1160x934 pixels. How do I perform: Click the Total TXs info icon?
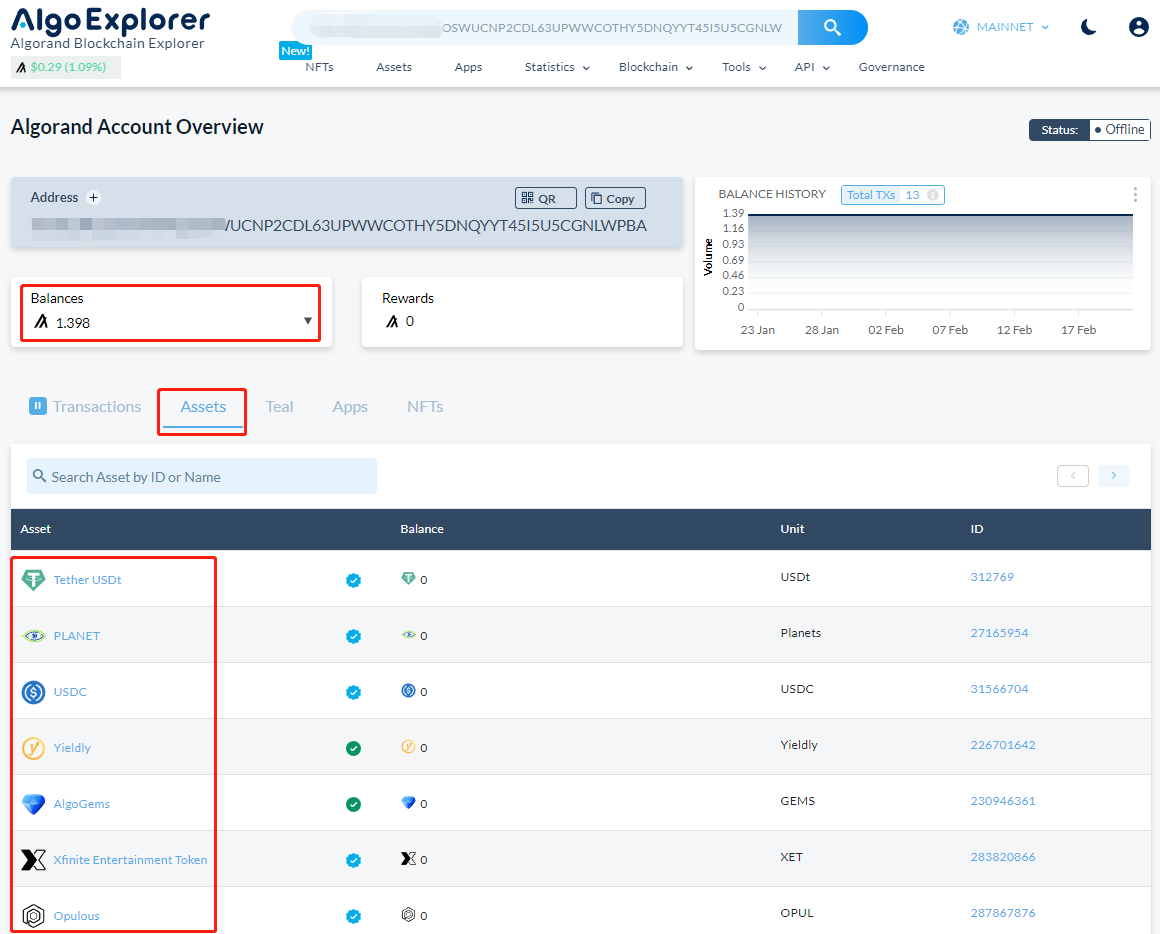[x=933, y=195]
